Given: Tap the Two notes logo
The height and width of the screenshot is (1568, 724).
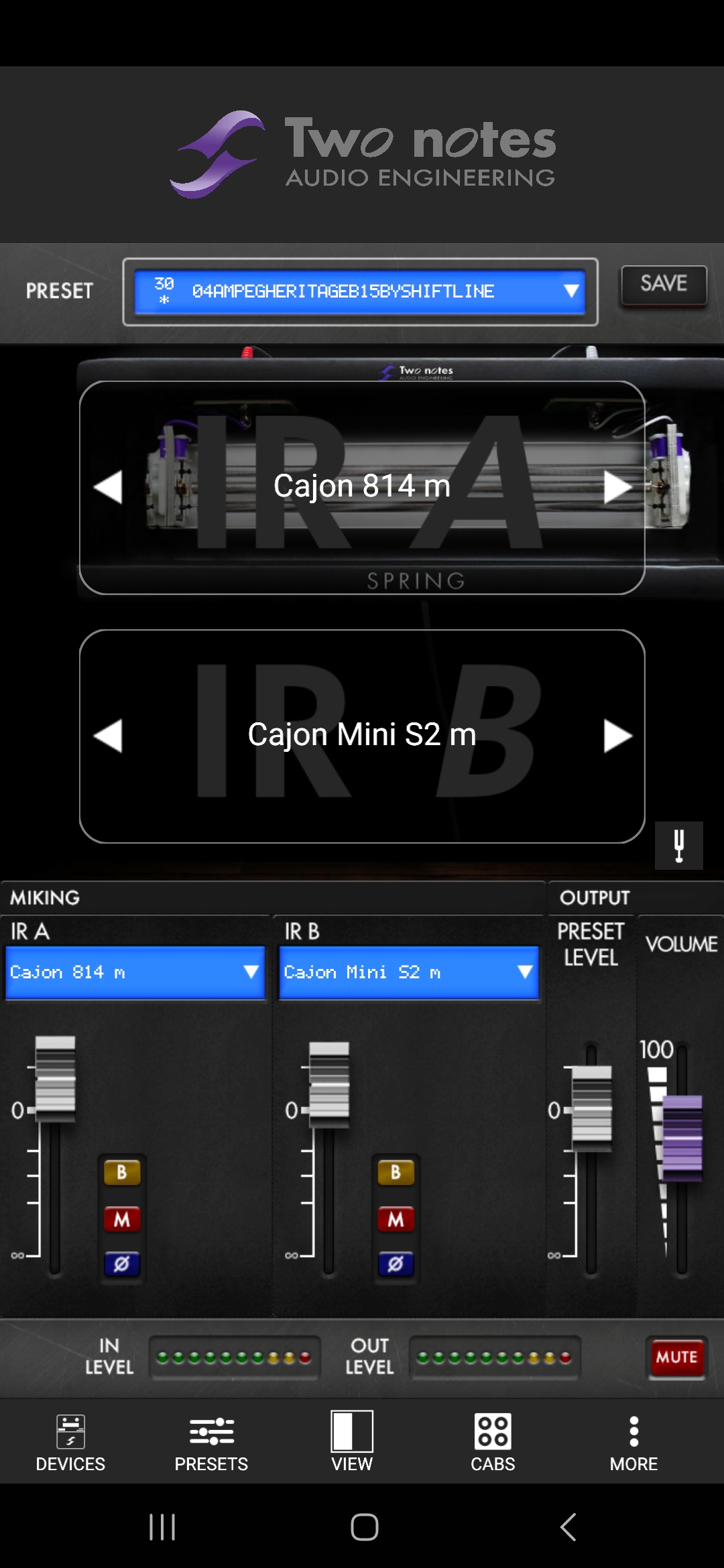Looking at the screenshot, I should click(x=363, y=154).
